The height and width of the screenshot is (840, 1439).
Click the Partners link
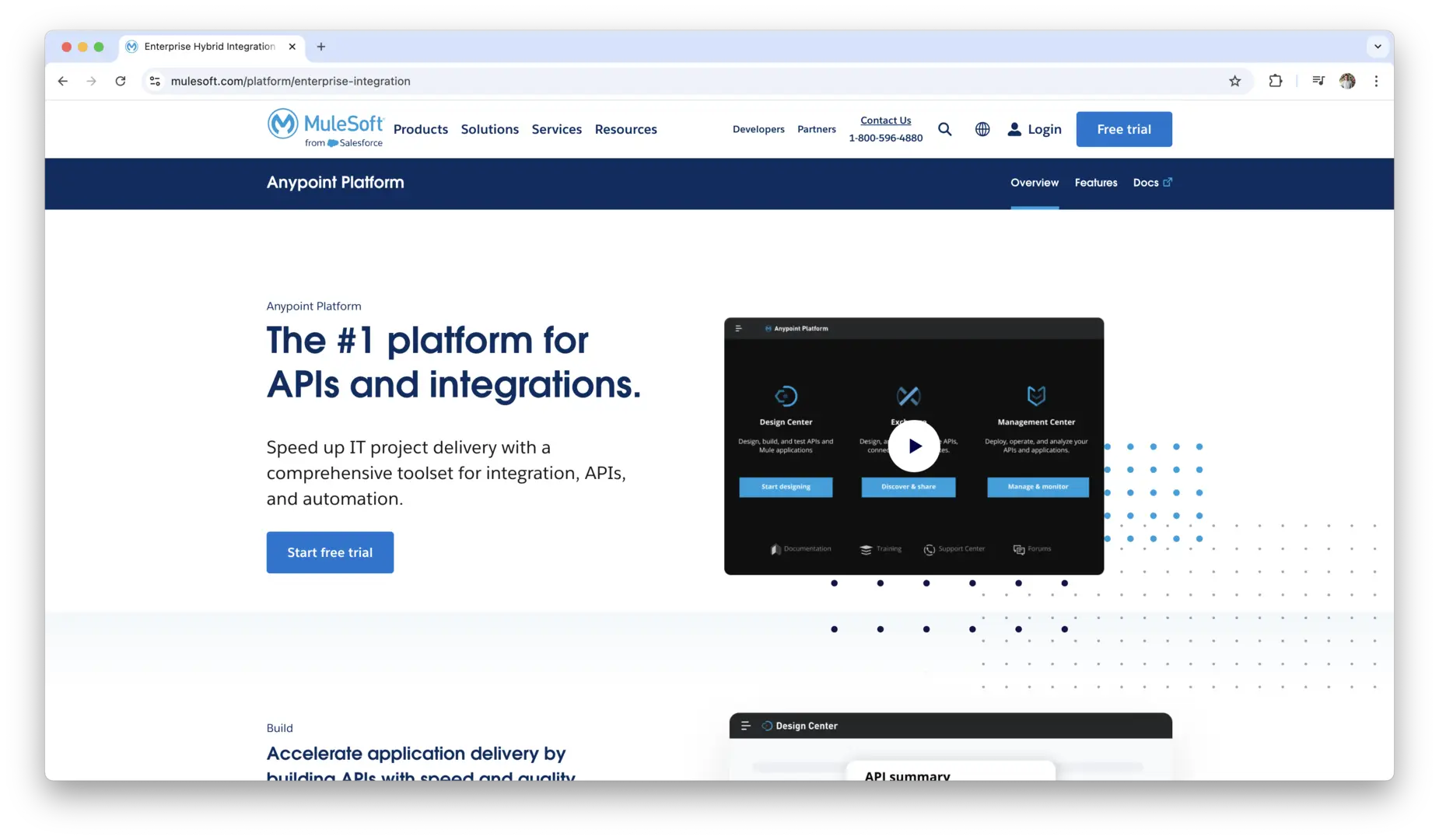(817, 129)
